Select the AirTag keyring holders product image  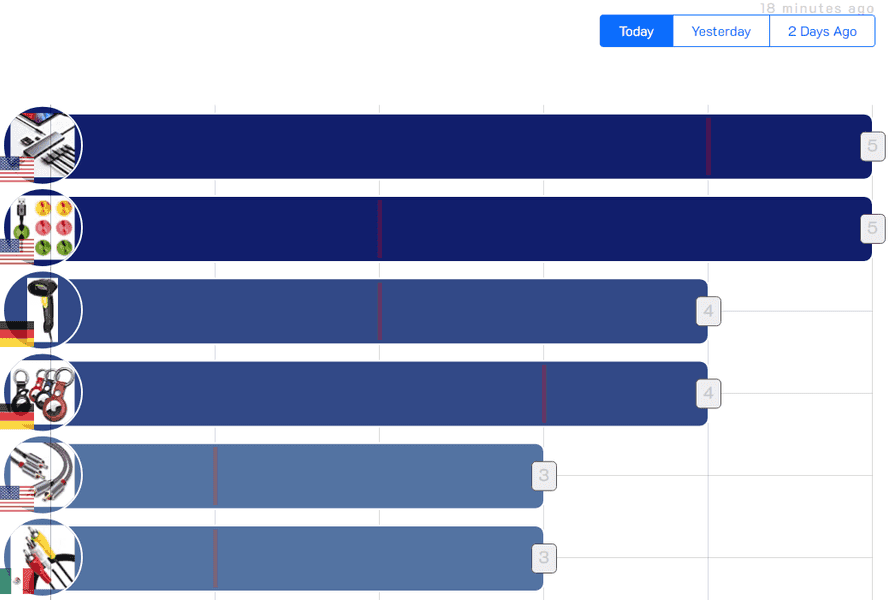tap(45, 389)
